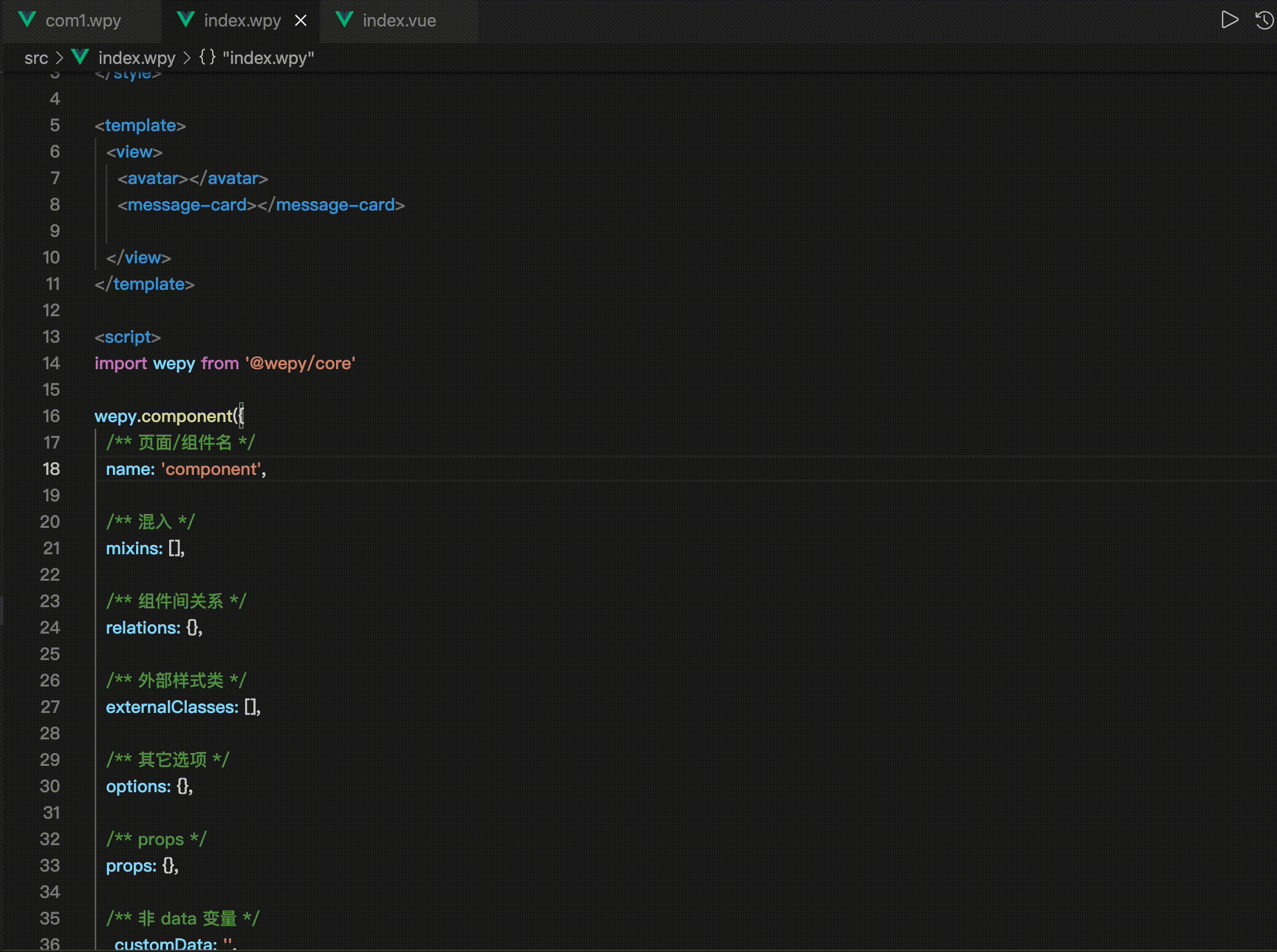Viewport: 1277px width, 952px height.
Task: Click line number 16 in the gutter
Action: (x=51, y=416)
